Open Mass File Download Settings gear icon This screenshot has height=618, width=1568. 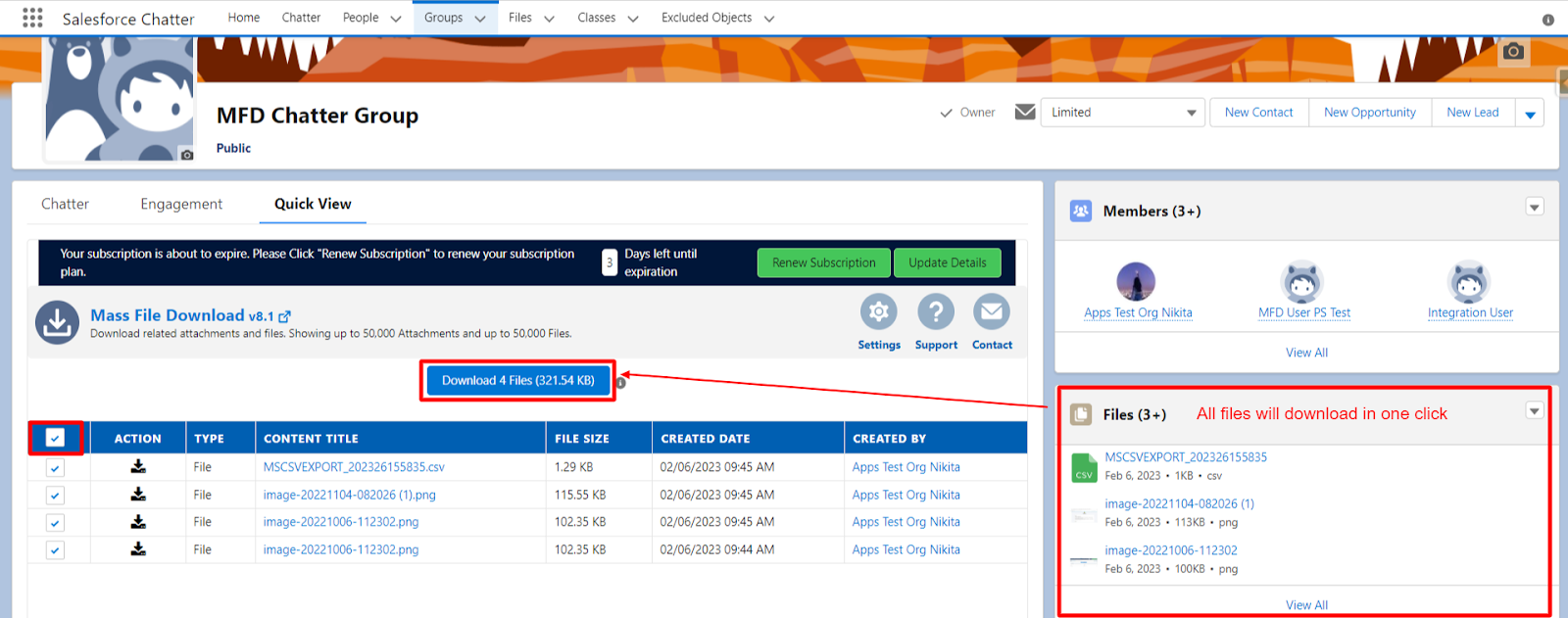[879, 311]
